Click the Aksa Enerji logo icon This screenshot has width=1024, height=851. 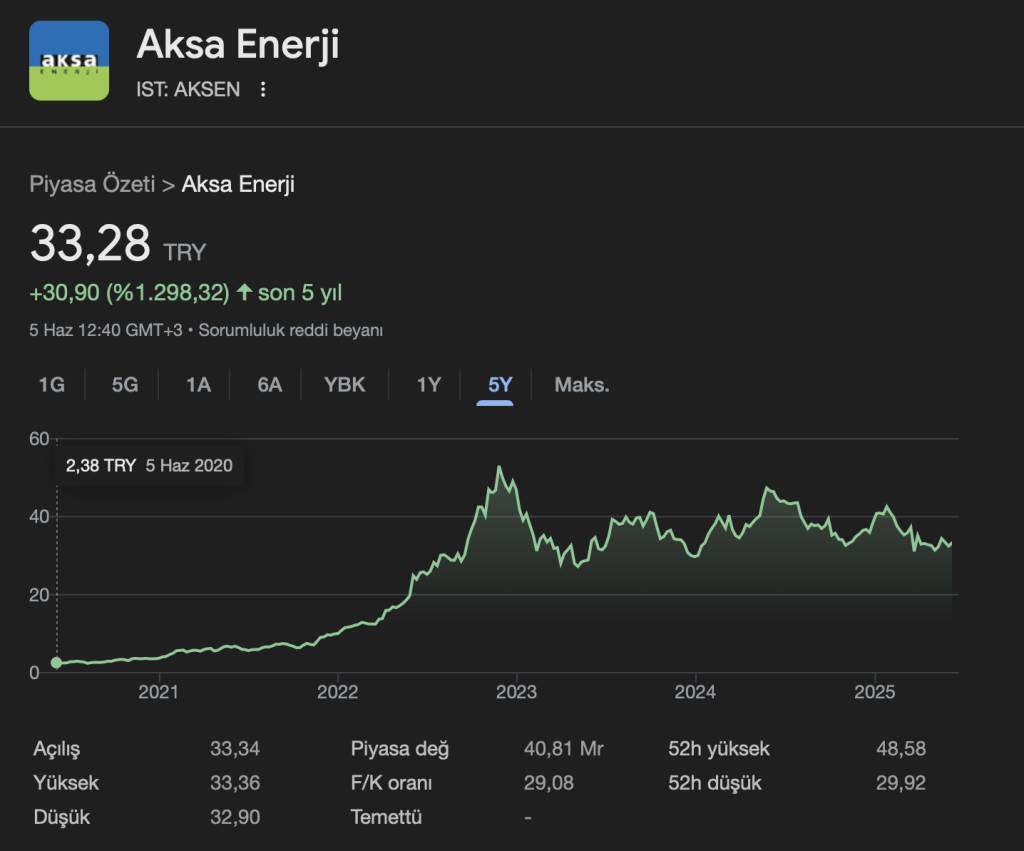coord(69,60)
